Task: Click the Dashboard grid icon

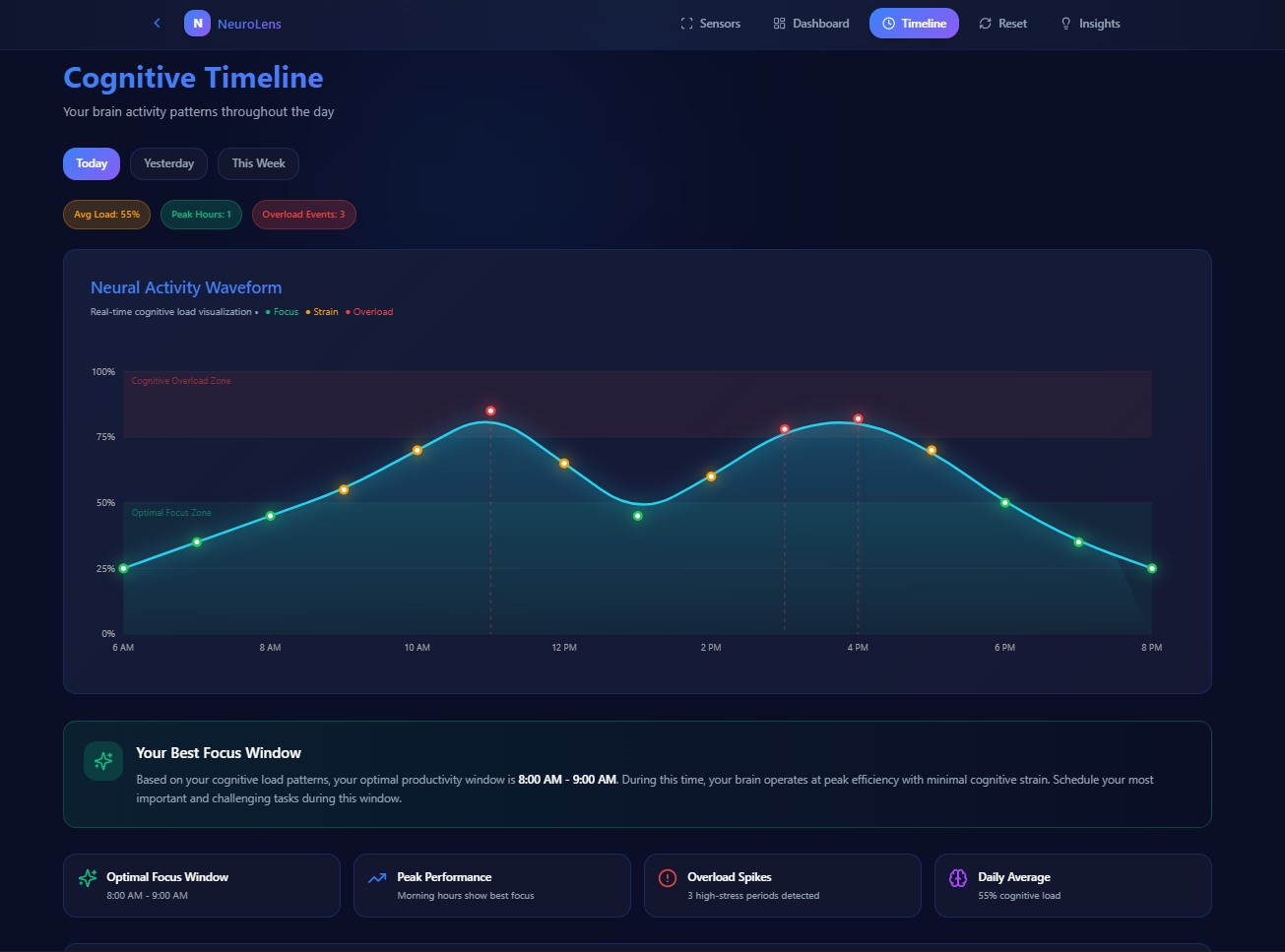Action: tap(779, 24)
